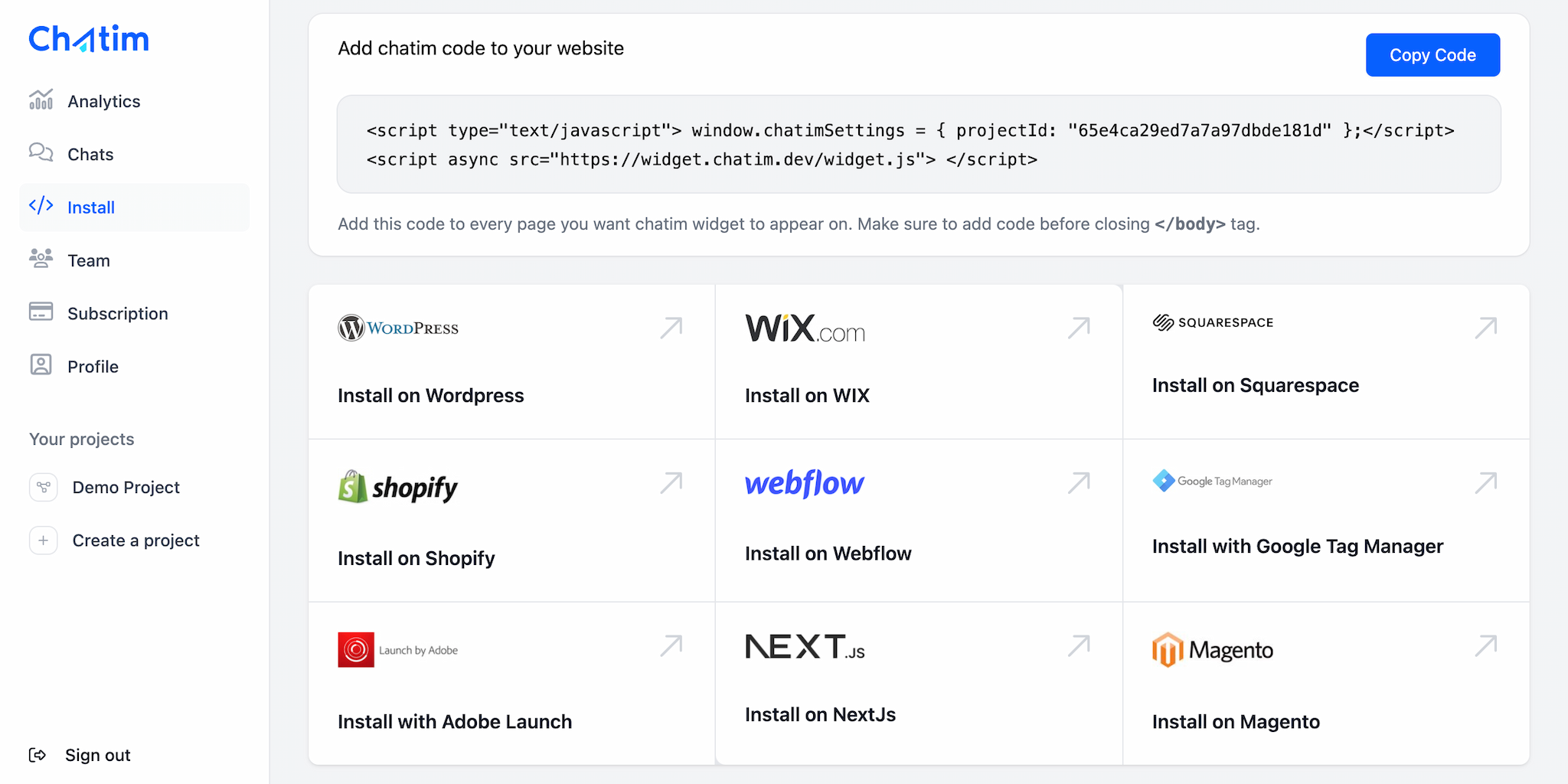Click the Shopify logo
This screenshot has height=784, width=1568.
coord(398,487)
